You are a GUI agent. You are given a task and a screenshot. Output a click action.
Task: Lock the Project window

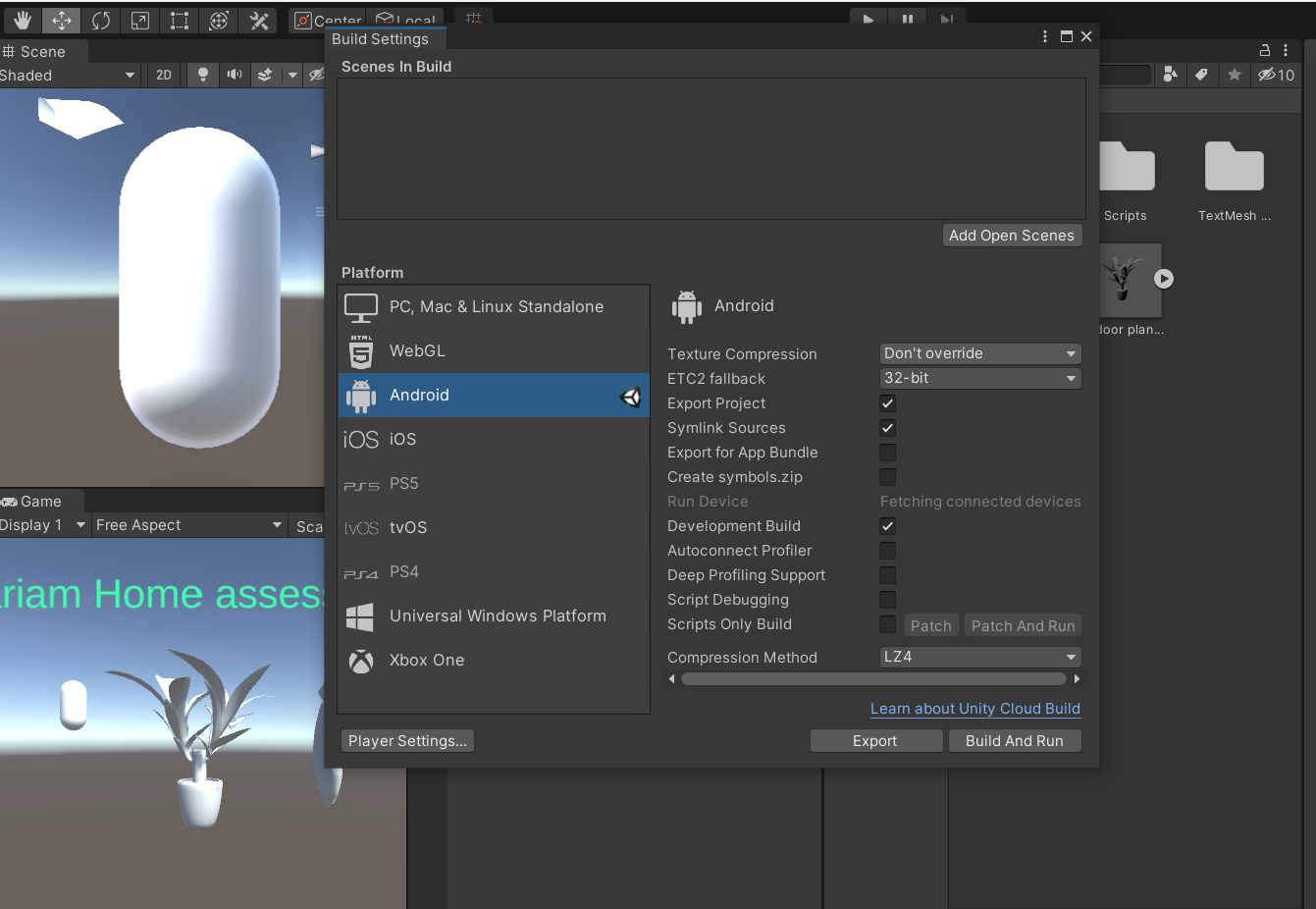coord(1265,50)
